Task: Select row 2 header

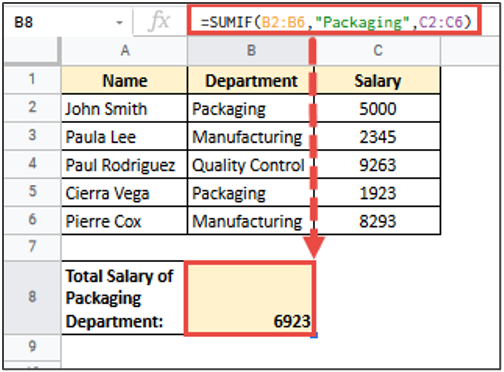Action: click(33, 108)
